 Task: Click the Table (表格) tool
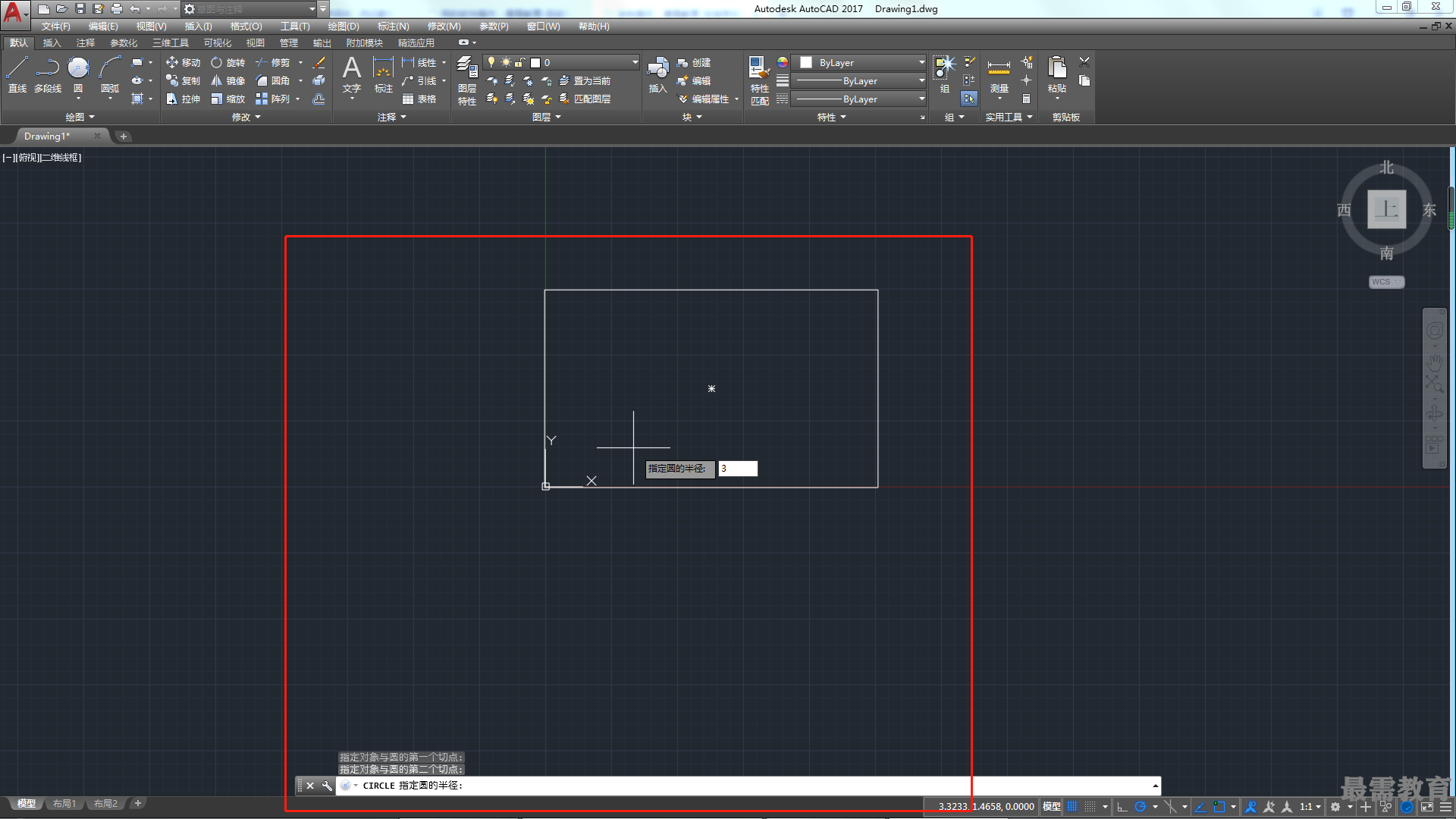(x=419, y=99)
